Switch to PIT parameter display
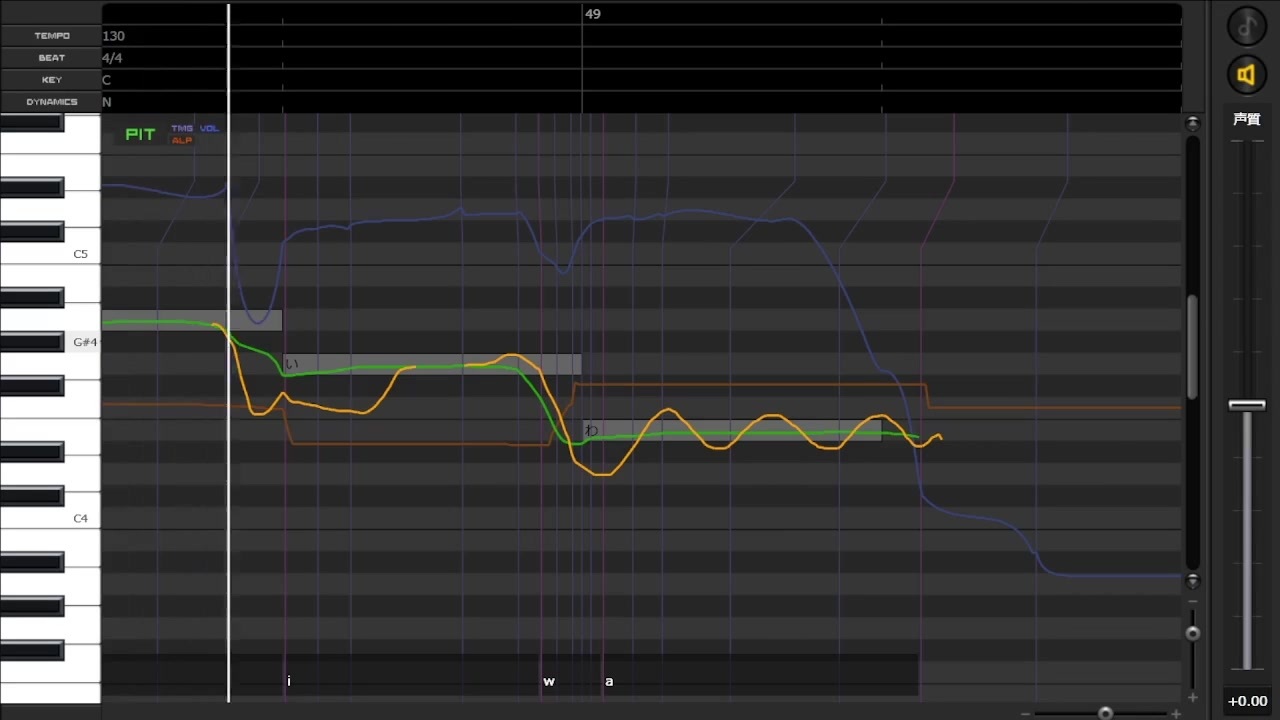 tap(140, 134)
